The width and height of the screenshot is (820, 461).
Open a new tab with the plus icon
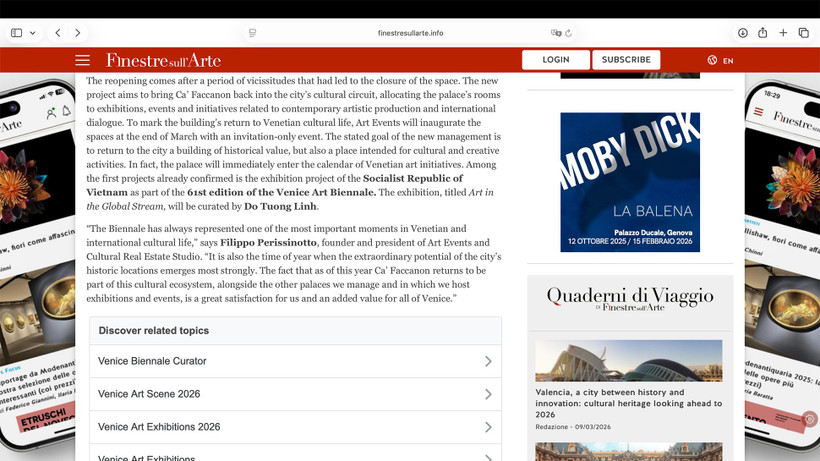point(783,33)
